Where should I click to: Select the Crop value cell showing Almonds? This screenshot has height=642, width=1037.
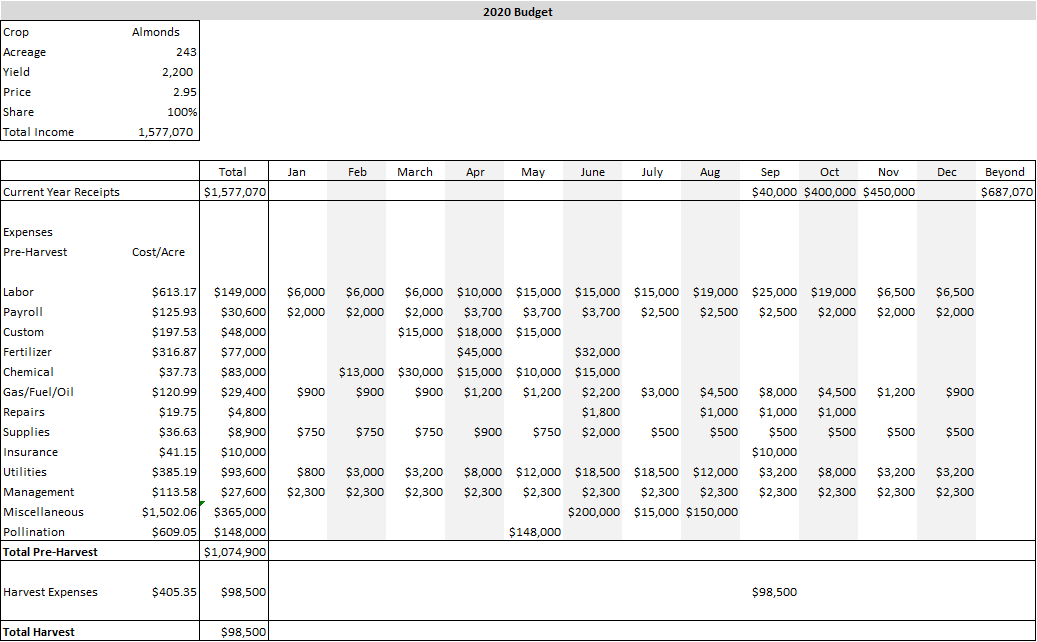click(156, 32)
